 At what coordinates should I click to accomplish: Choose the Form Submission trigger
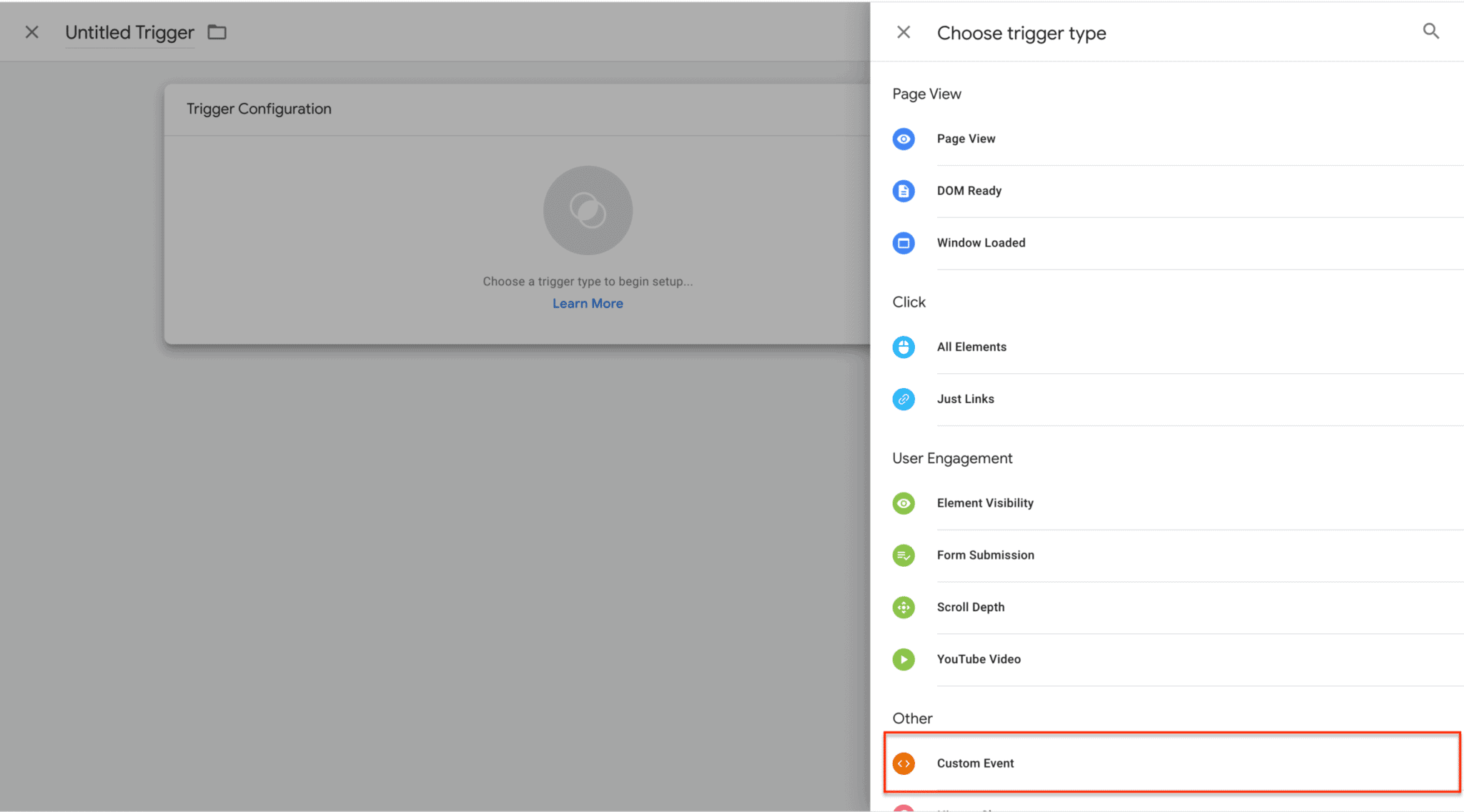coord(985,555)
